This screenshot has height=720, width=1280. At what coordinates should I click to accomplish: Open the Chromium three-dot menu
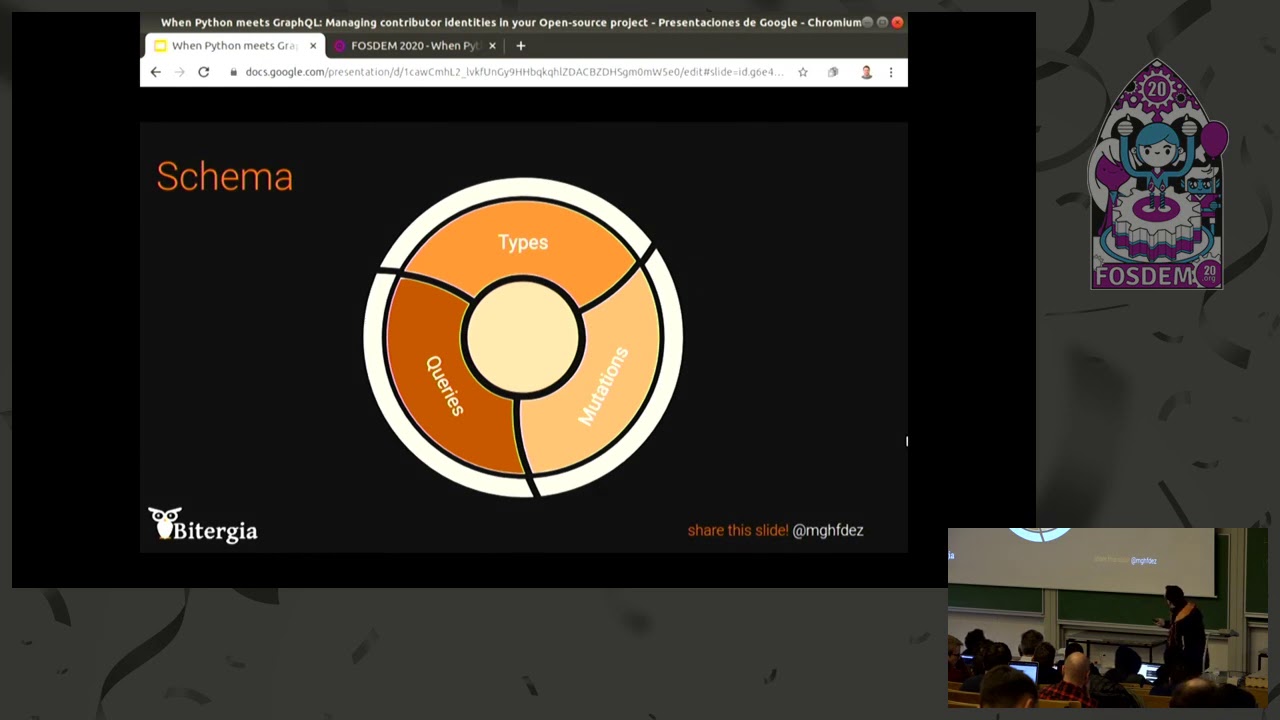coord(891,72)
